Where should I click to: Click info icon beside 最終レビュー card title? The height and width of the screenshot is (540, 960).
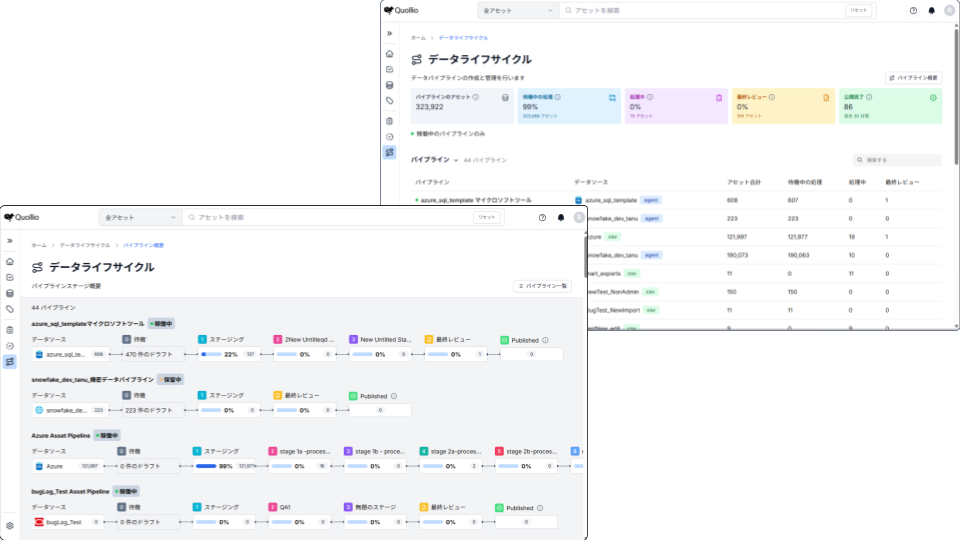(x=772, y=97)
